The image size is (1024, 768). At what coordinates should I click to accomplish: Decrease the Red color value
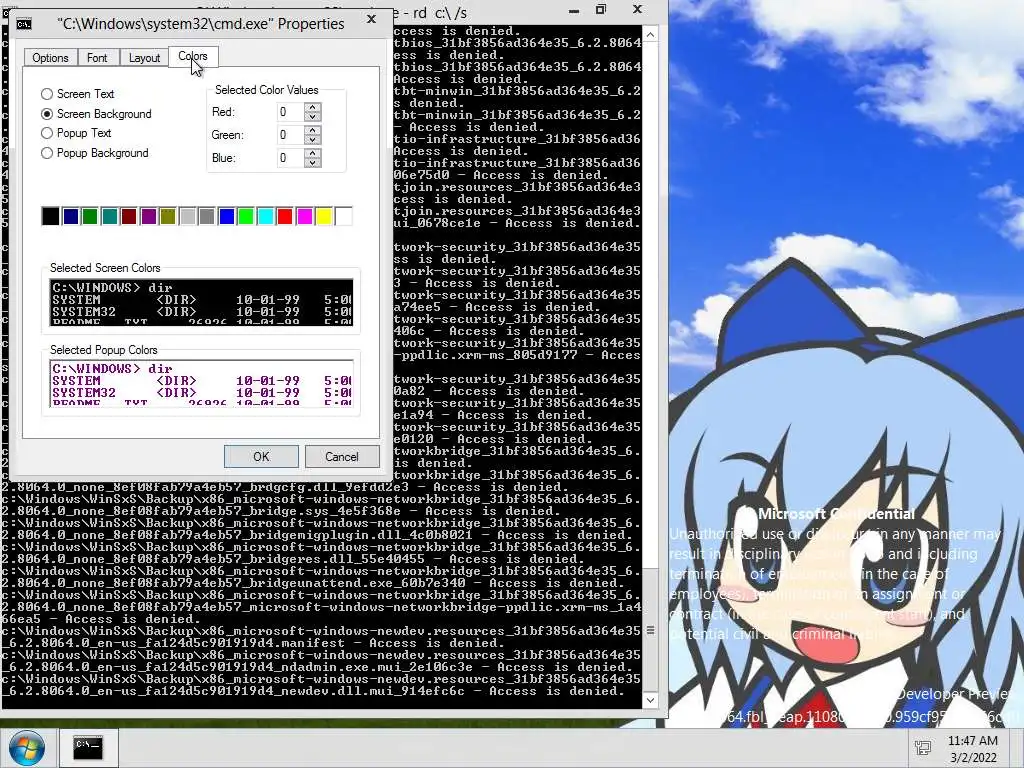coord(313,116)
